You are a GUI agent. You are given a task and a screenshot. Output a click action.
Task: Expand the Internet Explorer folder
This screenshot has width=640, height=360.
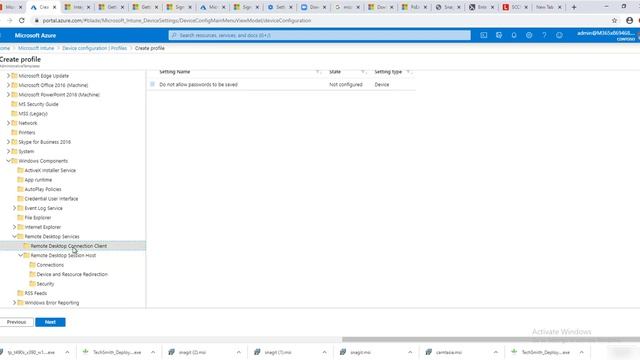click(14, 227)
